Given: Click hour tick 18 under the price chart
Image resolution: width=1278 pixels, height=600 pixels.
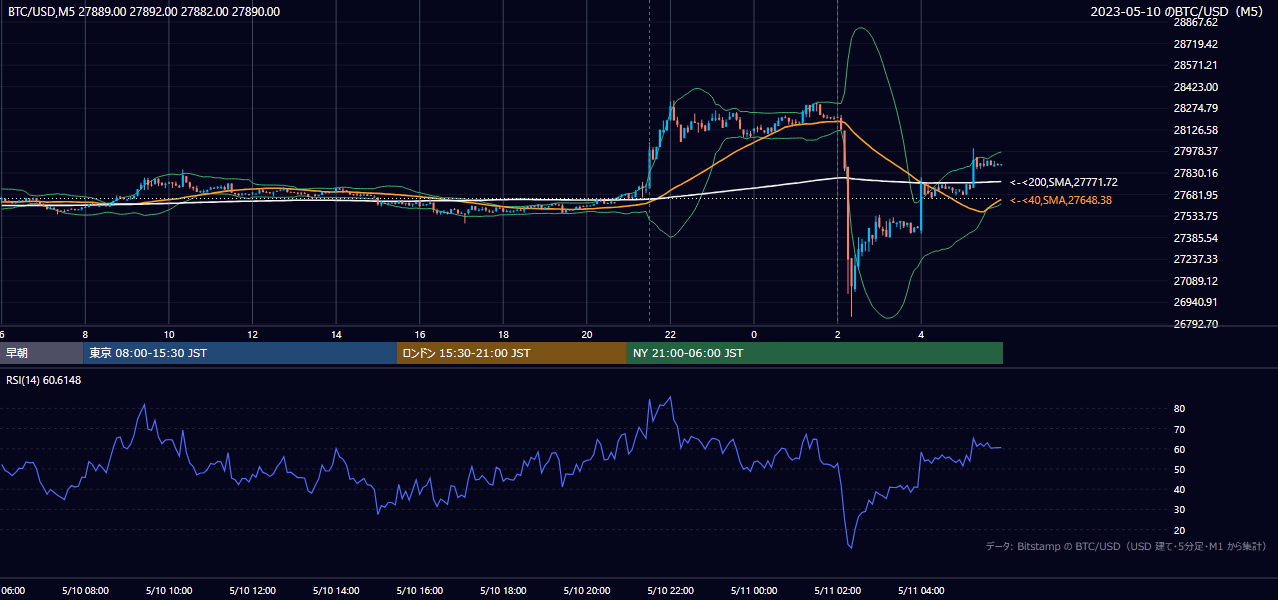Looking at the screenshot, I should [x=504, y=335].
